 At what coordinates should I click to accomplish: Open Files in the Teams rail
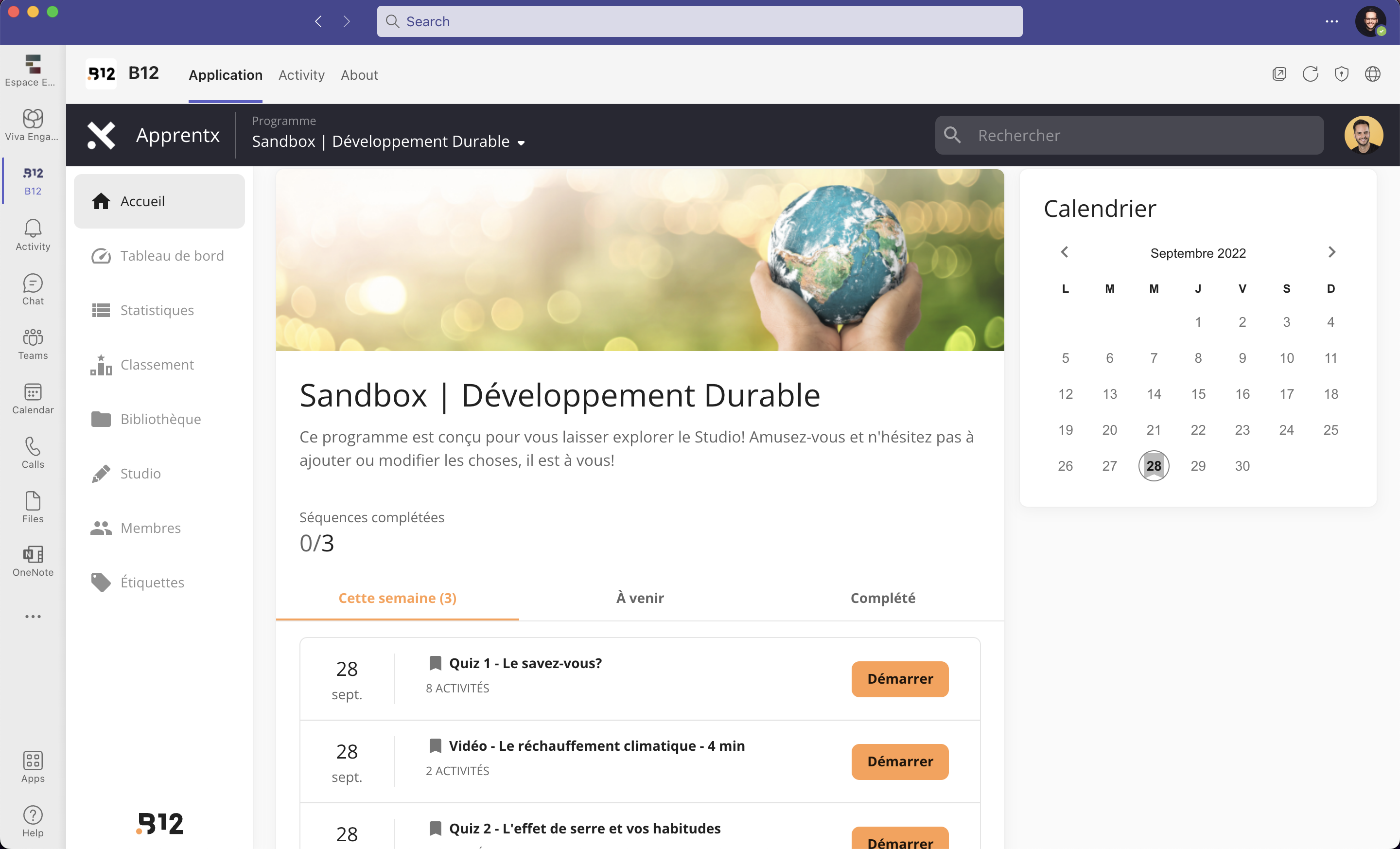pos(33,507)
